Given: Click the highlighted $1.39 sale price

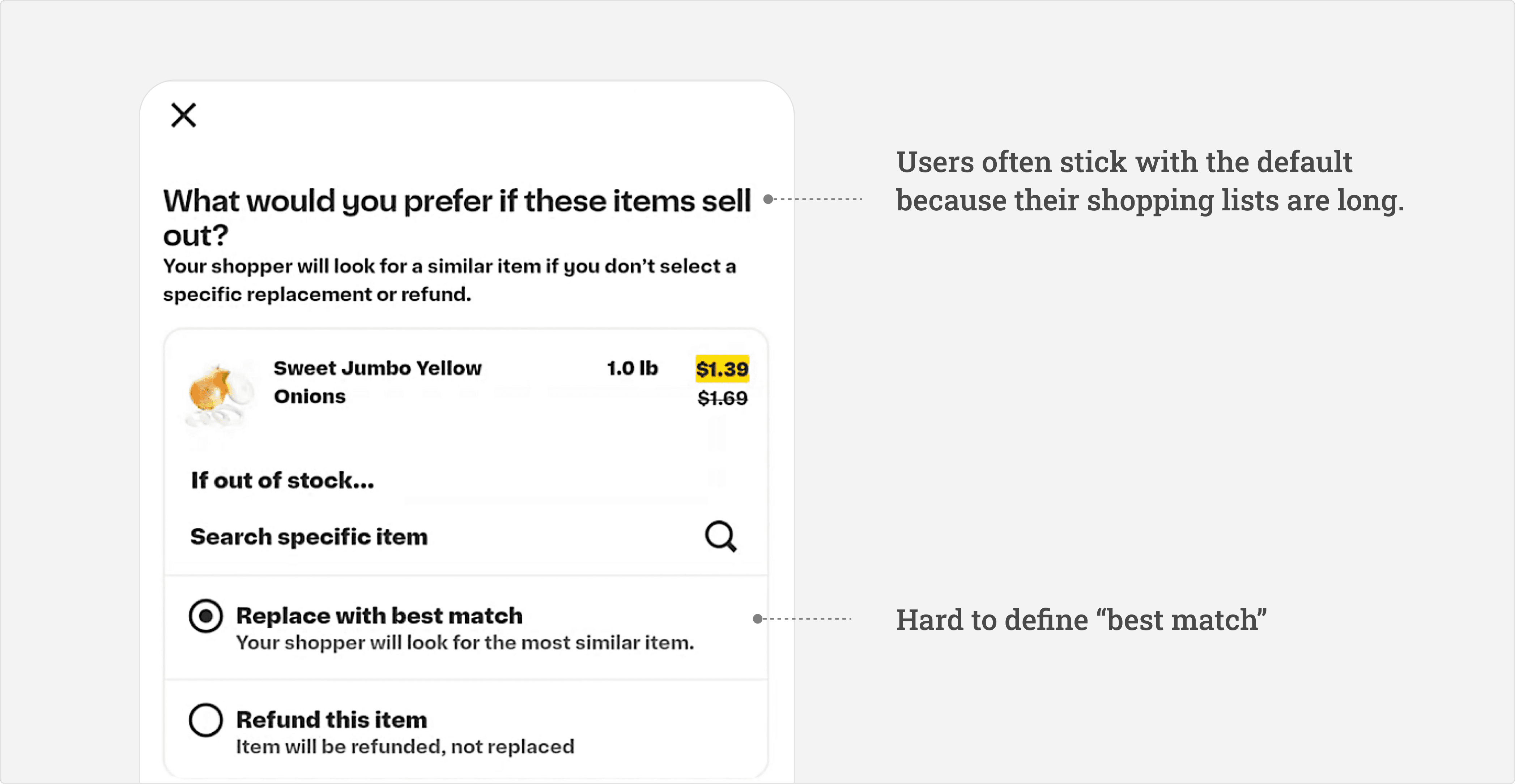Looking at the screenshot, I should tap(722, 369).
